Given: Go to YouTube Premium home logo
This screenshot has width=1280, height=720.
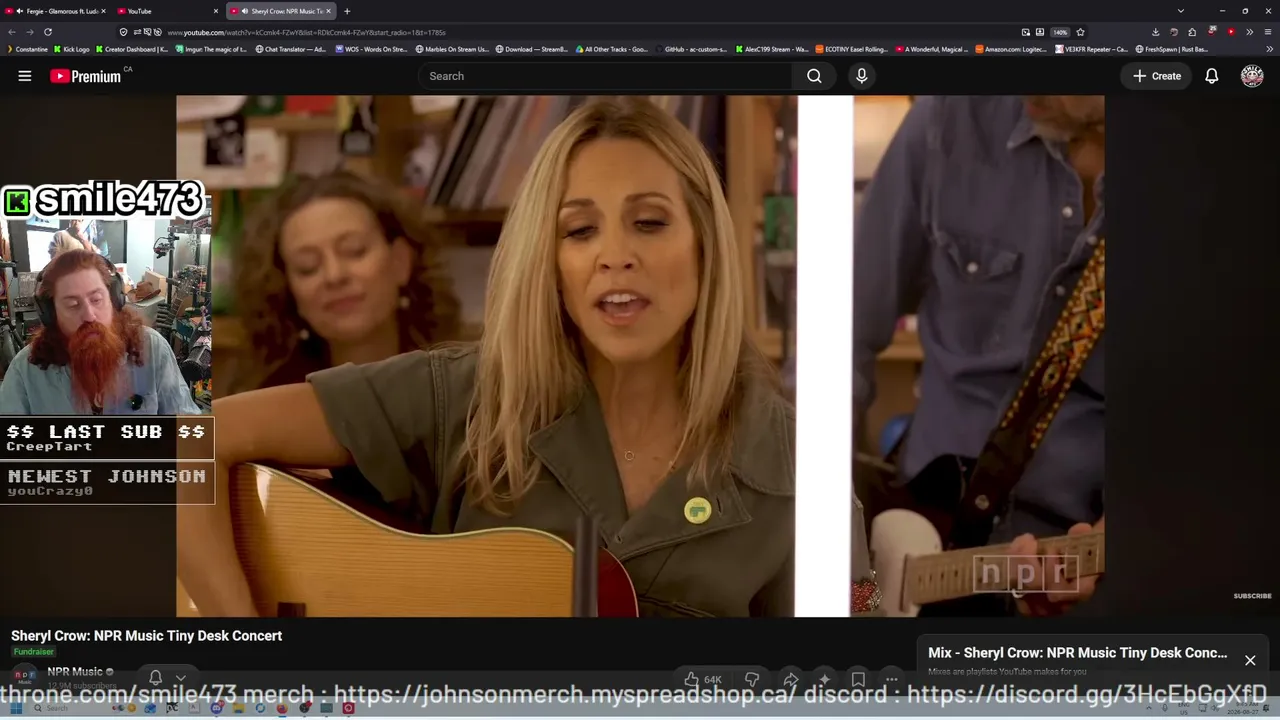Looking at the screenshot, I should pos(86,76).
